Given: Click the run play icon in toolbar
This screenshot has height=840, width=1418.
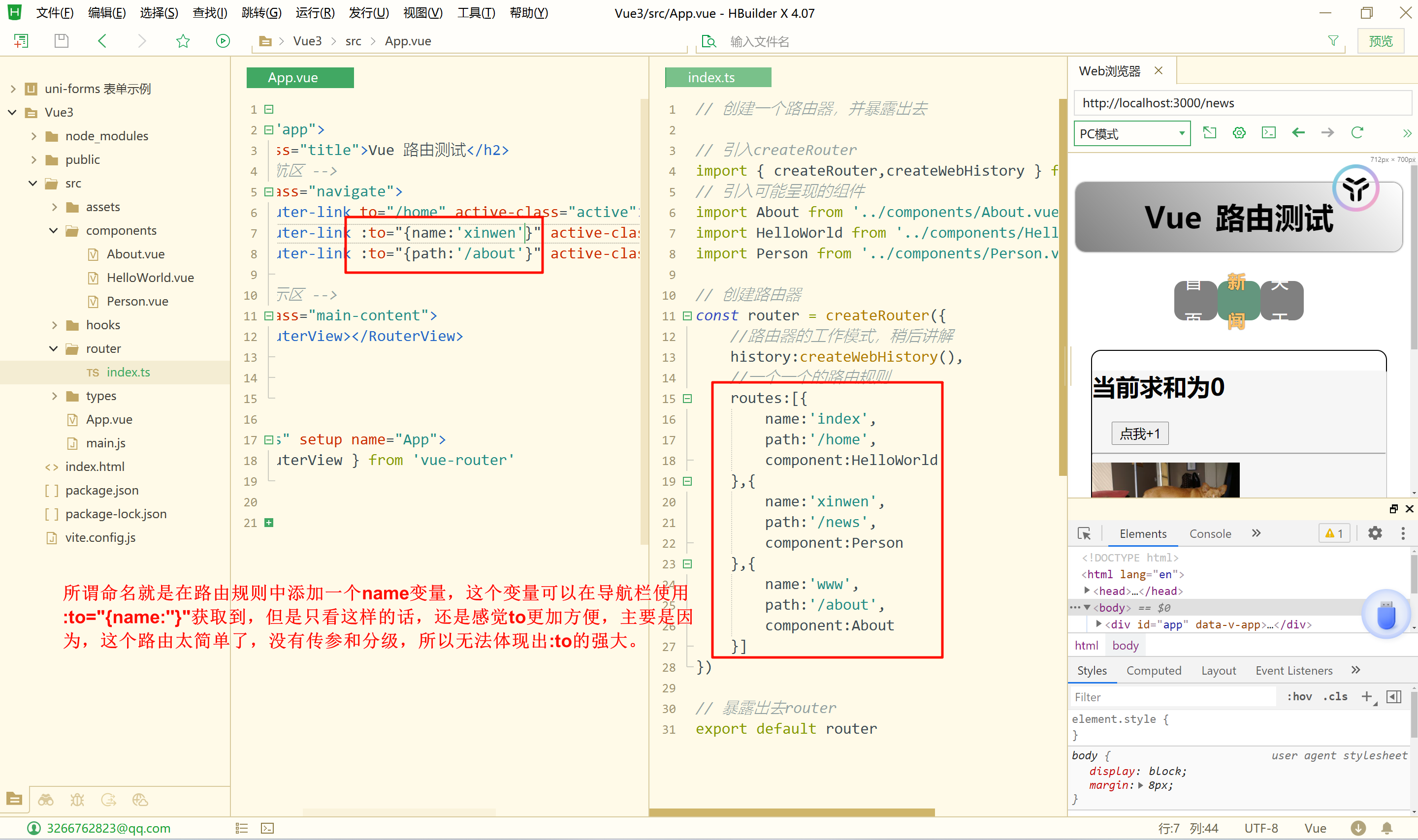Looking at the screenshot, I should (x=223, y=41).
